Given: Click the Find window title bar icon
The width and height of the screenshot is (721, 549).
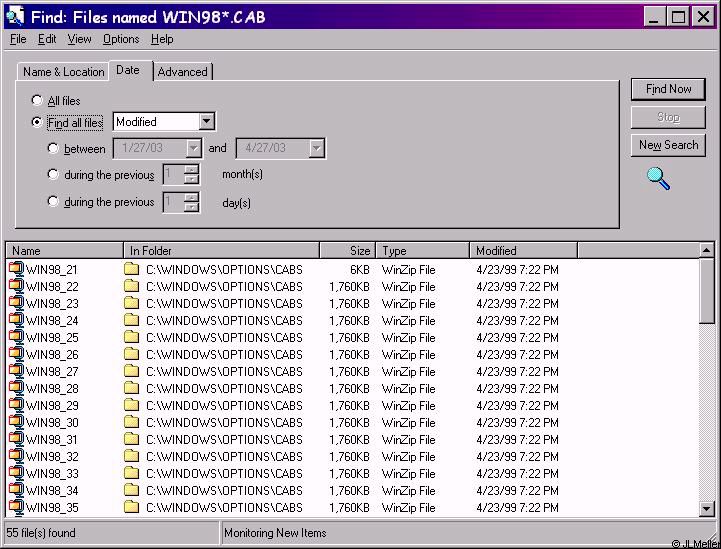Looking at the screenshot, I should coord(13,16).
